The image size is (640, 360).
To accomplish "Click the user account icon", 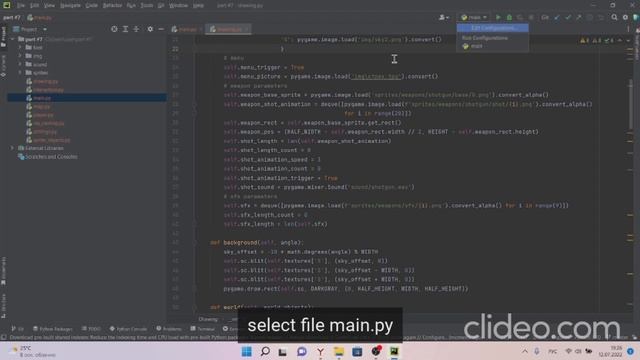I will pyautogui.click(x=444, y=18).
